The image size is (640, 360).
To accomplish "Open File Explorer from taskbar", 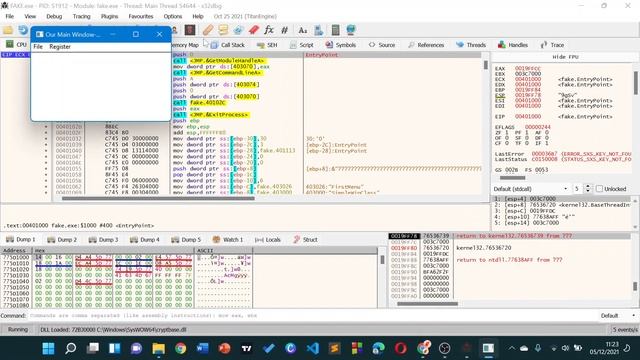I will click(x=158, y=348).
